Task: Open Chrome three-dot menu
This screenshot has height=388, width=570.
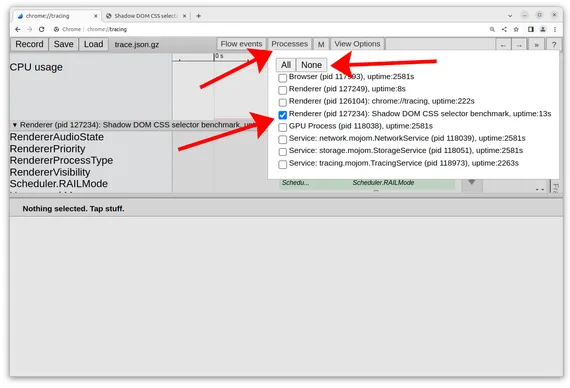Action: (x=555, y=29)
